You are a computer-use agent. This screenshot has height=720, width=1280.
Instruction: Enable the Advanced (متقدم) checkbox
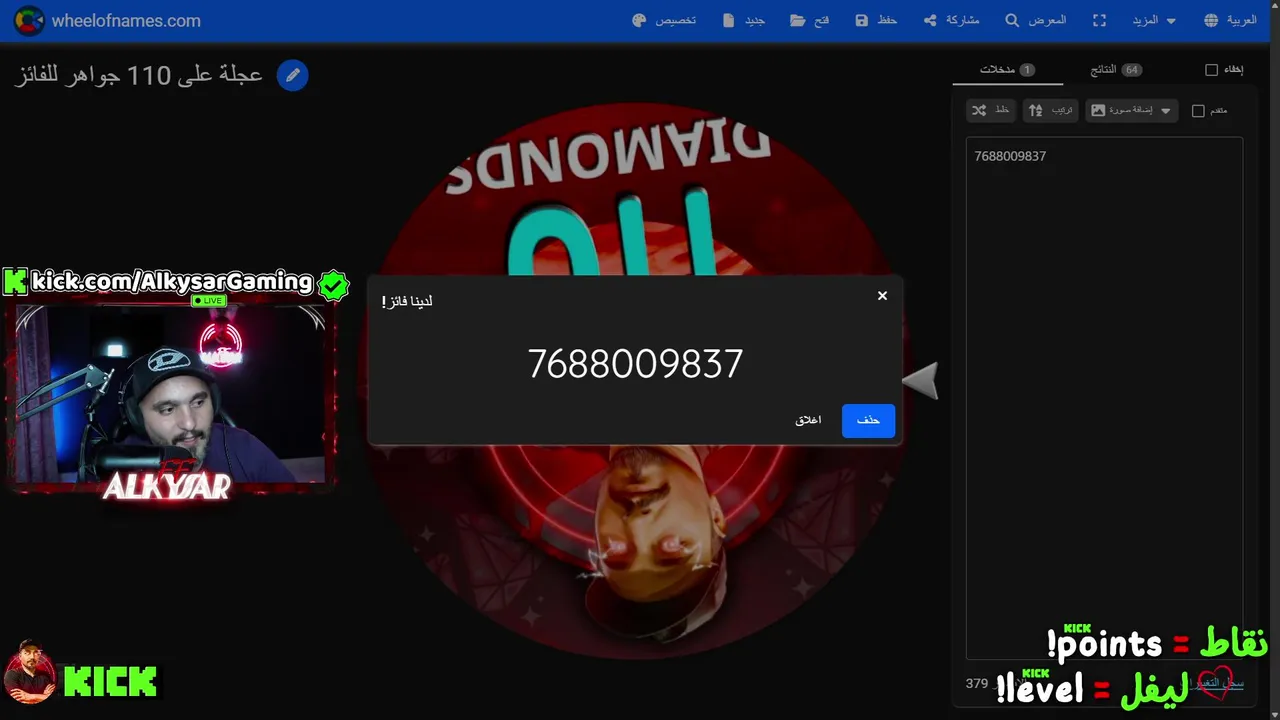click(x=1198, y=111)
